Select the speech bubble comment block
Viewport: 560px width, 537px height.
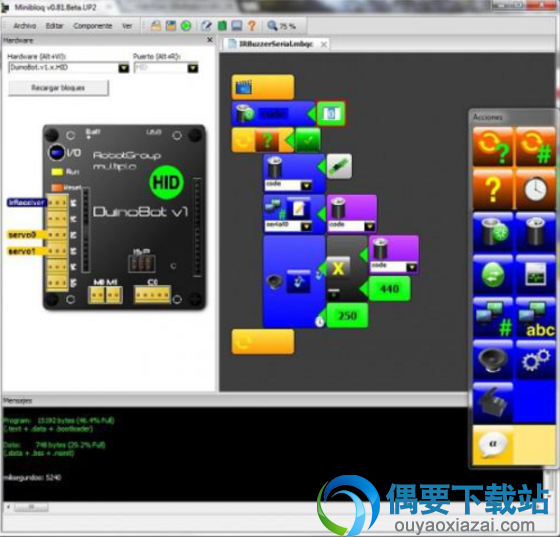click(493, 445)
